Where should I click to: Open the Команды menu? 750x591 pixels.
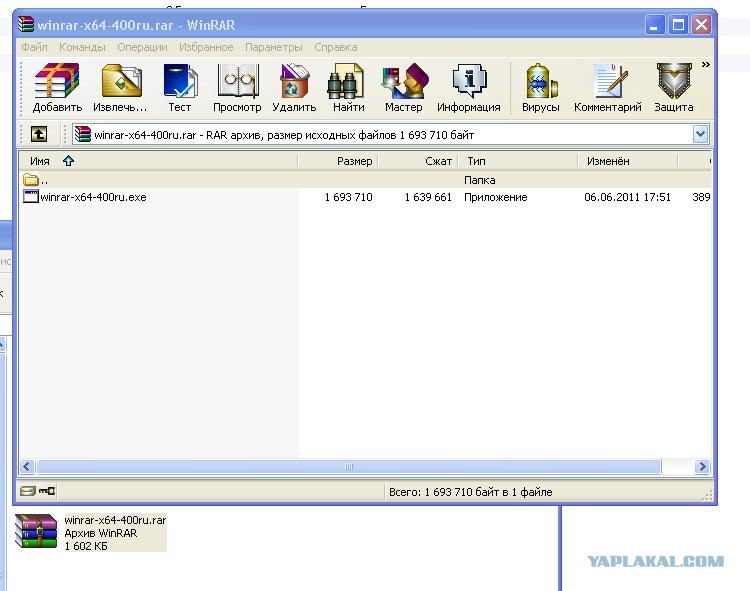click(82, 47)
